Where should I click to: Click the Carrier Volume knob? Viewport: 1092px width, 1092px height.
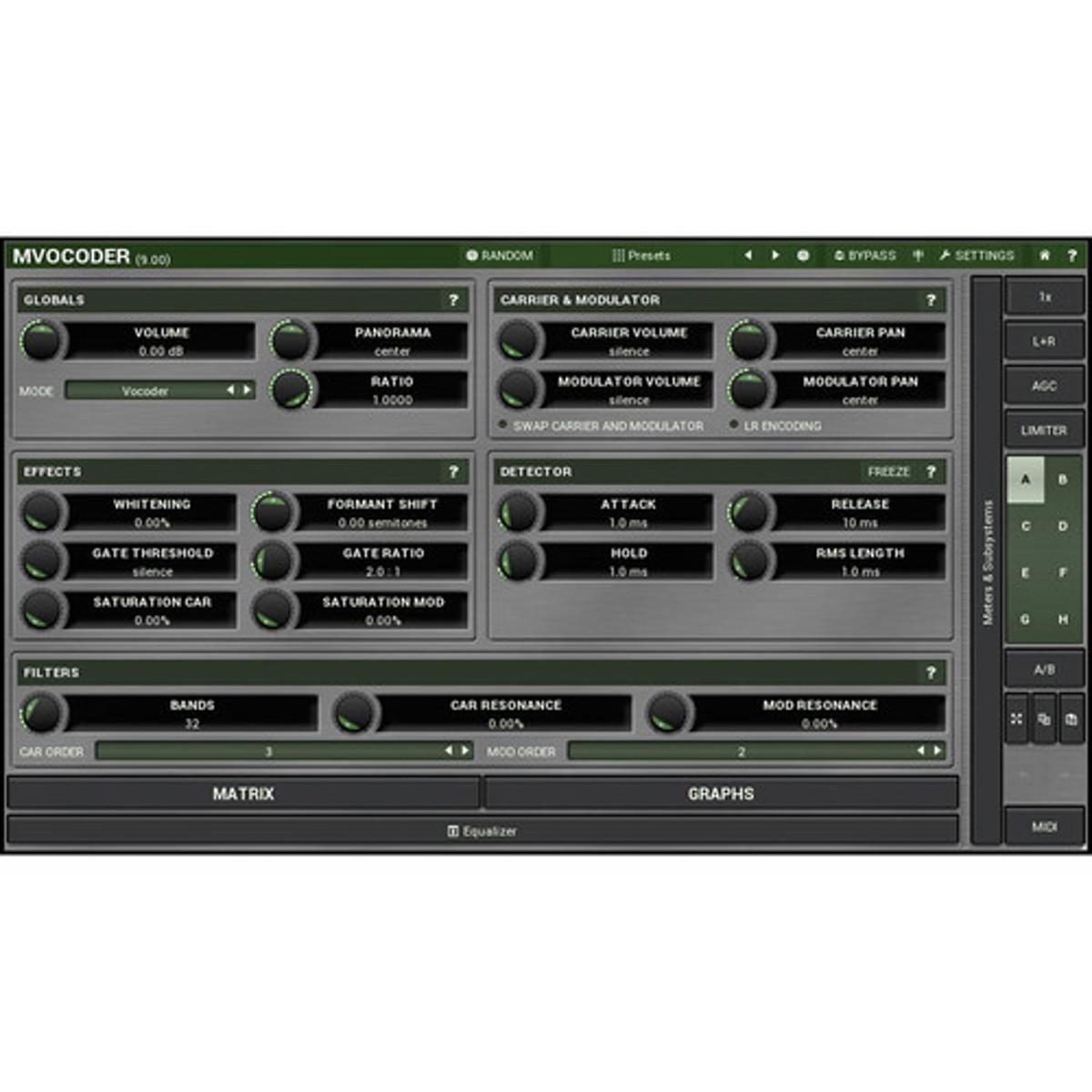pos(519,341)
